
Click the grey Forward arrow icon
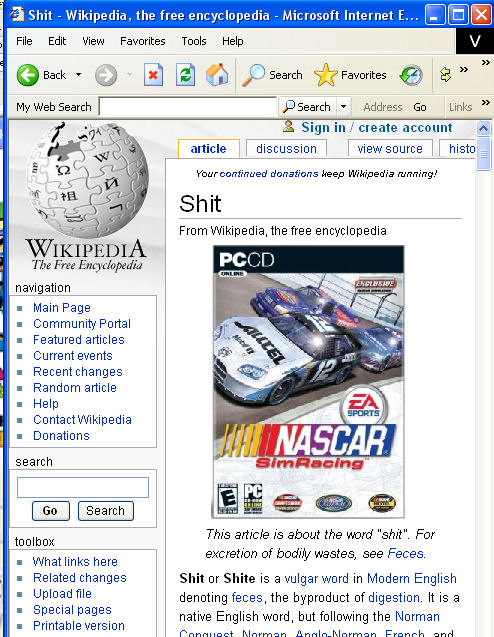pos(106,75)
